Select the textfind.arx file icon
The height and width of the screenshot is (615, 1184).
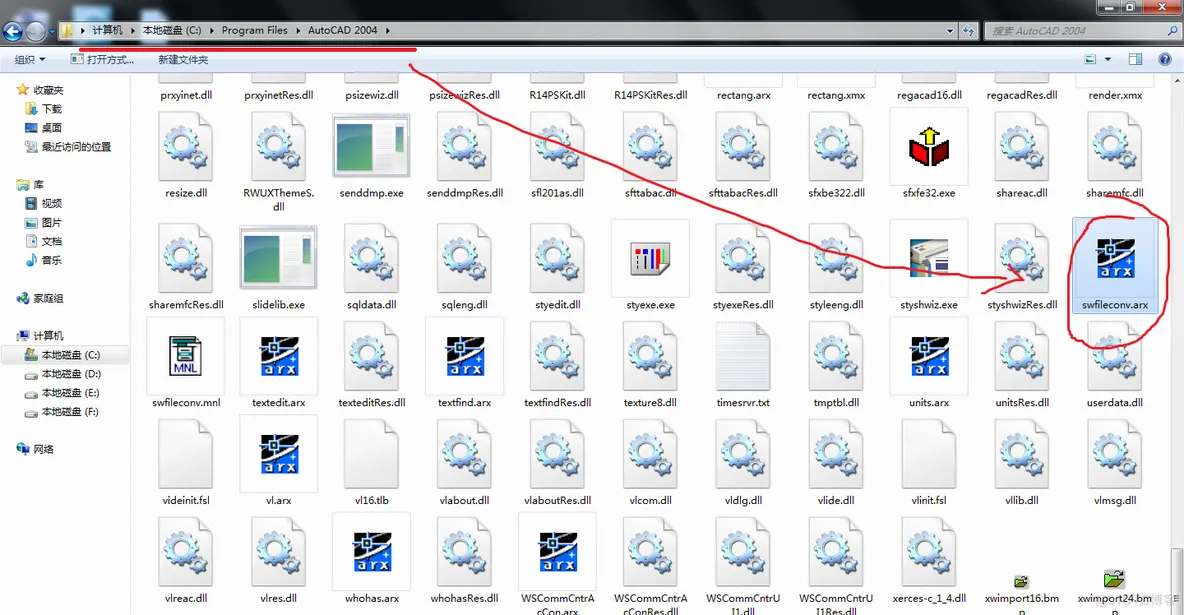[x=464, y=356]
